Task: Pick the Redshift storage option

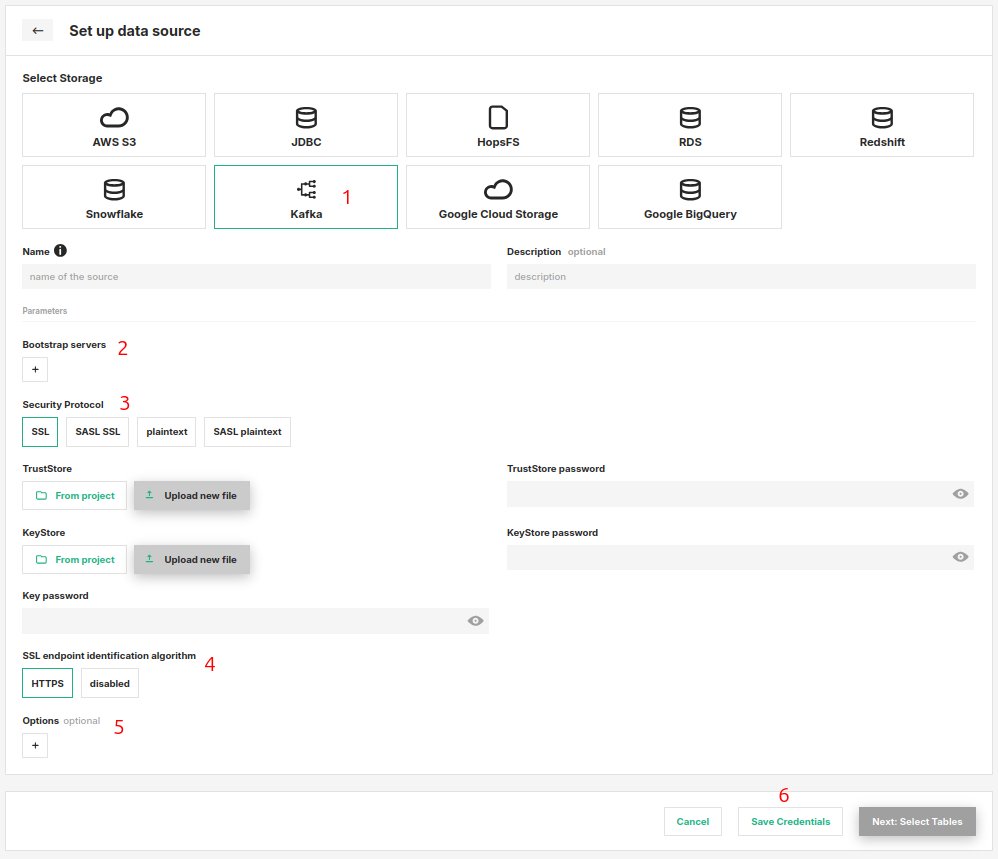Action: pos(881,125)
